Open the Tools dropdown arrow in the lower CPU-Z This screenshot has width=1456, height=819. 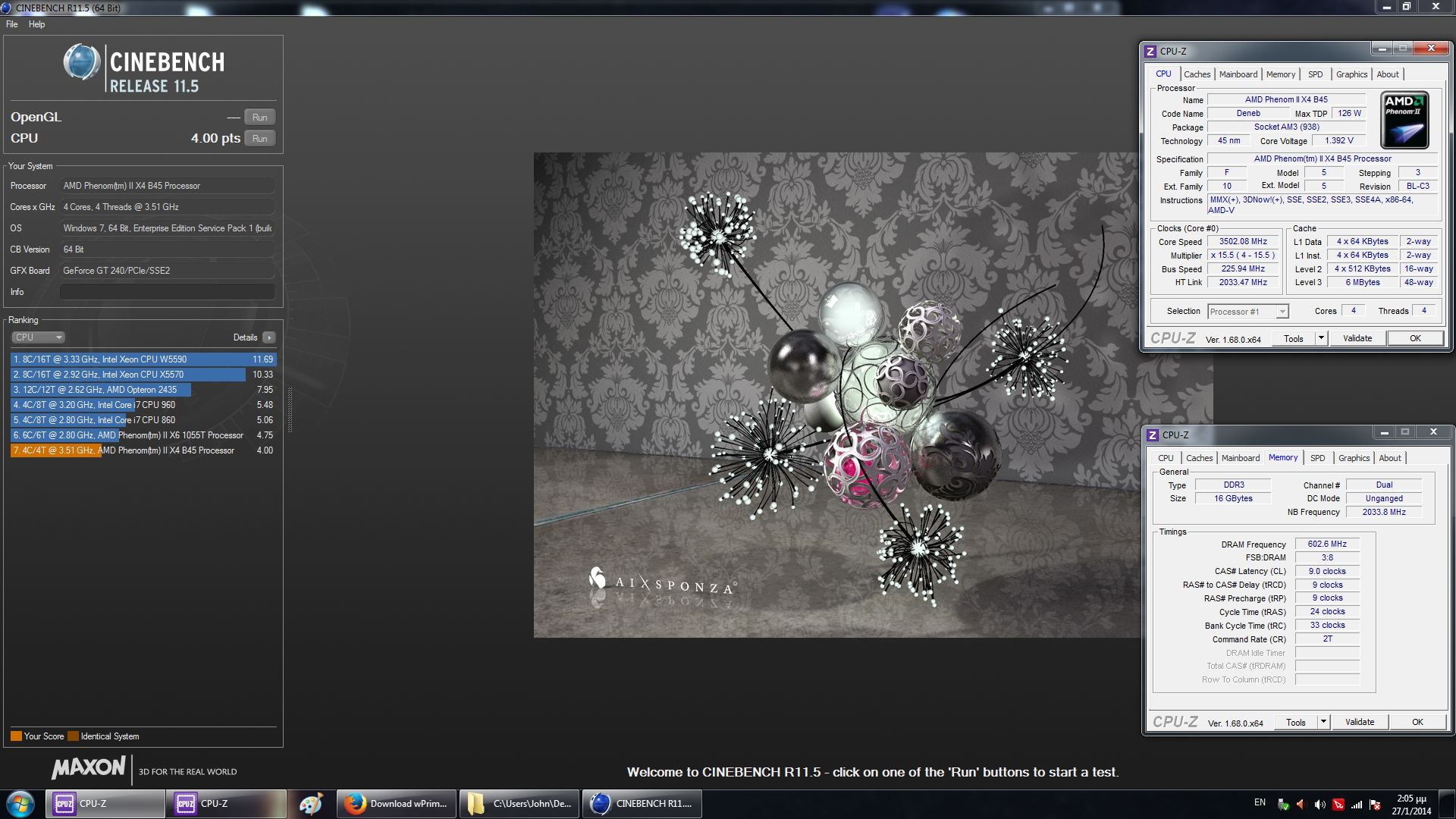click(1323, 722)
